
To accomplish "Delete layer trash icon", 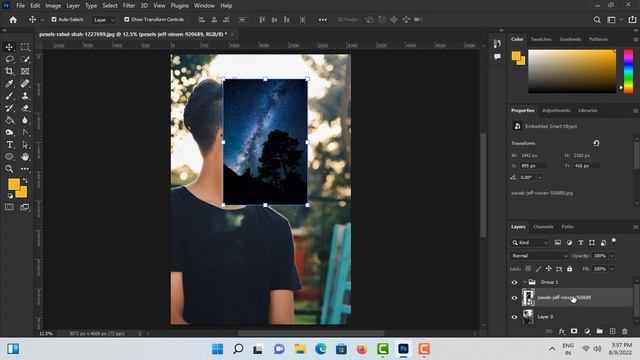I will click(x=624, y=331).
